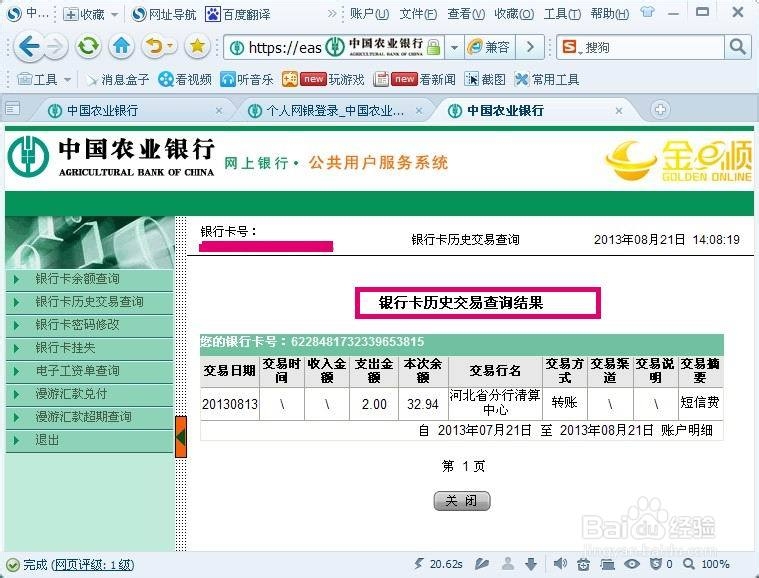Open 常用工具 common tools
Screen dimensions: 759x578
coord(546,79)
